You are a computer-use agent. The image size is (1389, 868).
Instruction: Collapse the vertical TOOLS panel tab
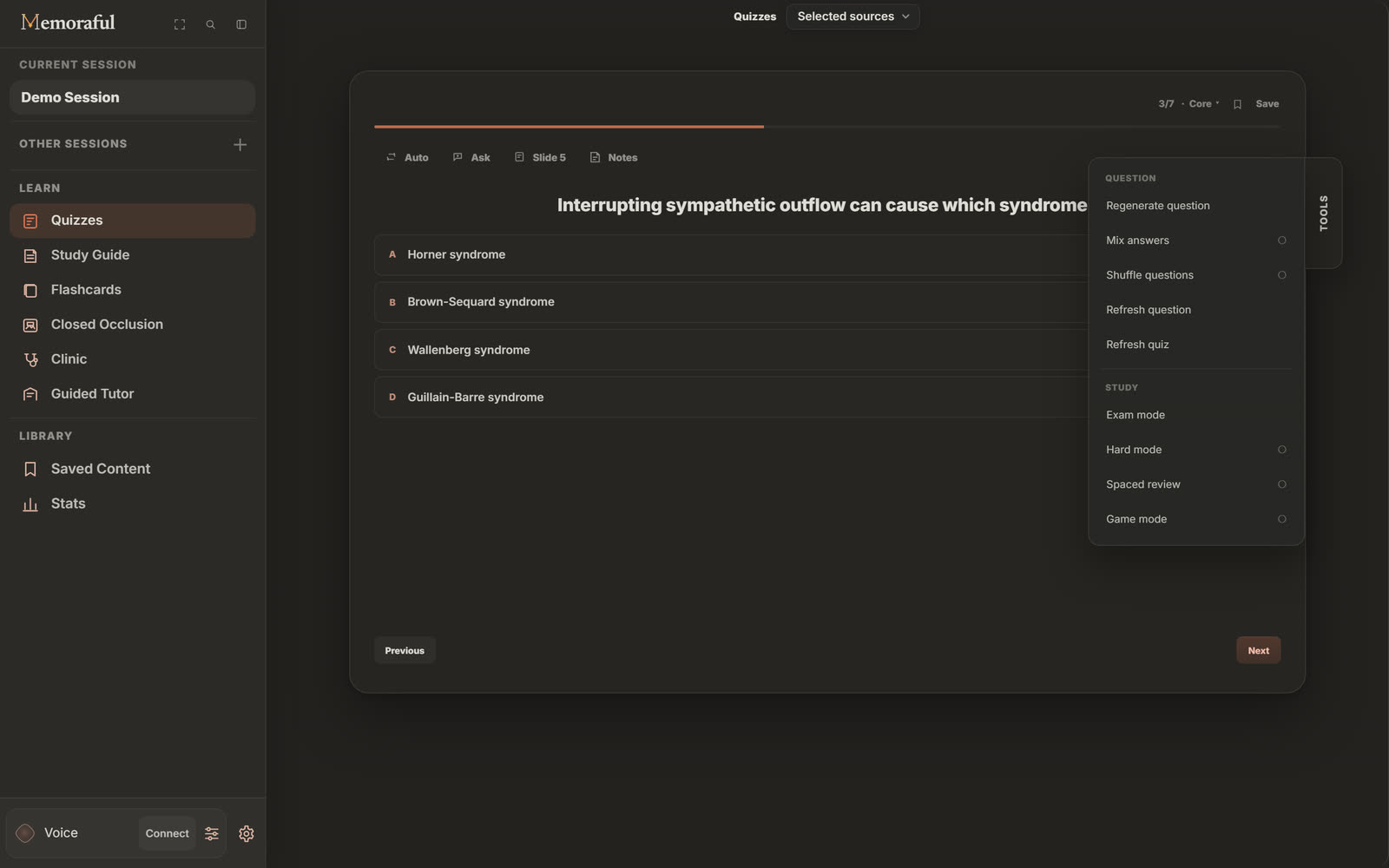click(1323, 213)
